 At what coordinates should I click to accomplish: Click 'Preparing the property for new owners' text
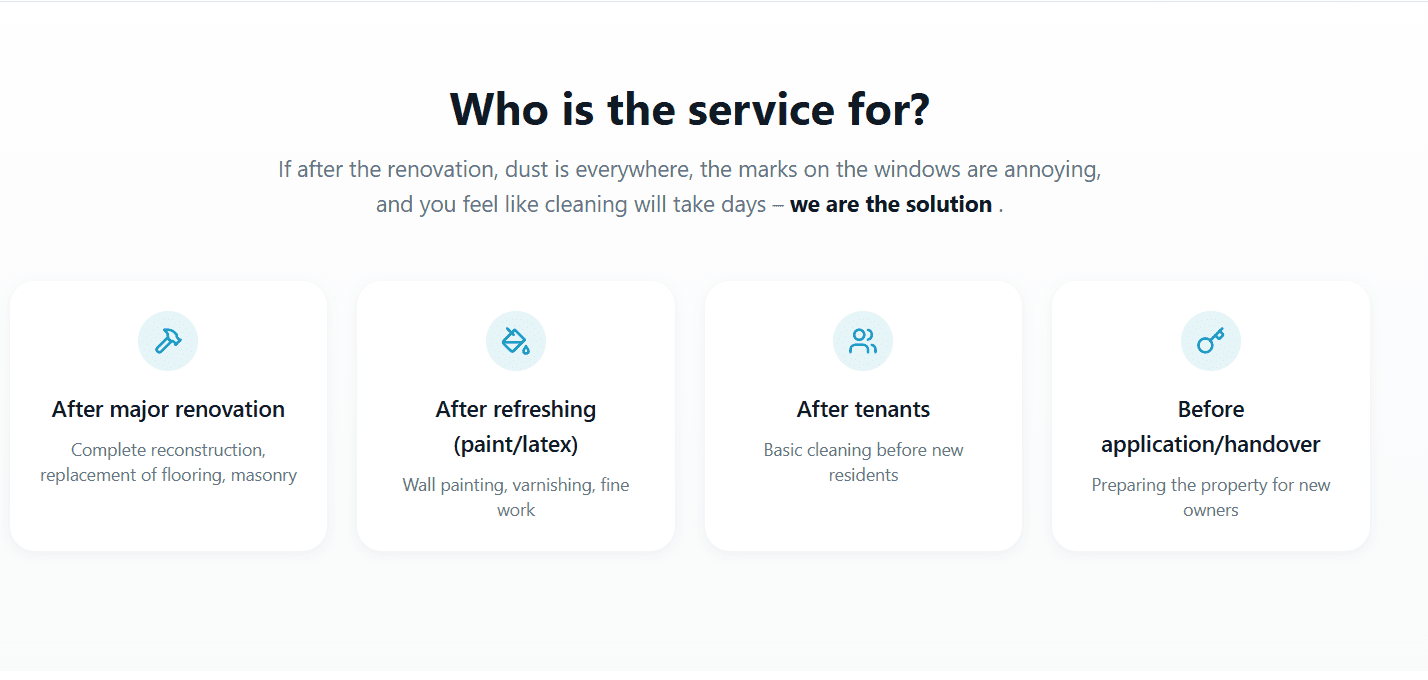1211,497
